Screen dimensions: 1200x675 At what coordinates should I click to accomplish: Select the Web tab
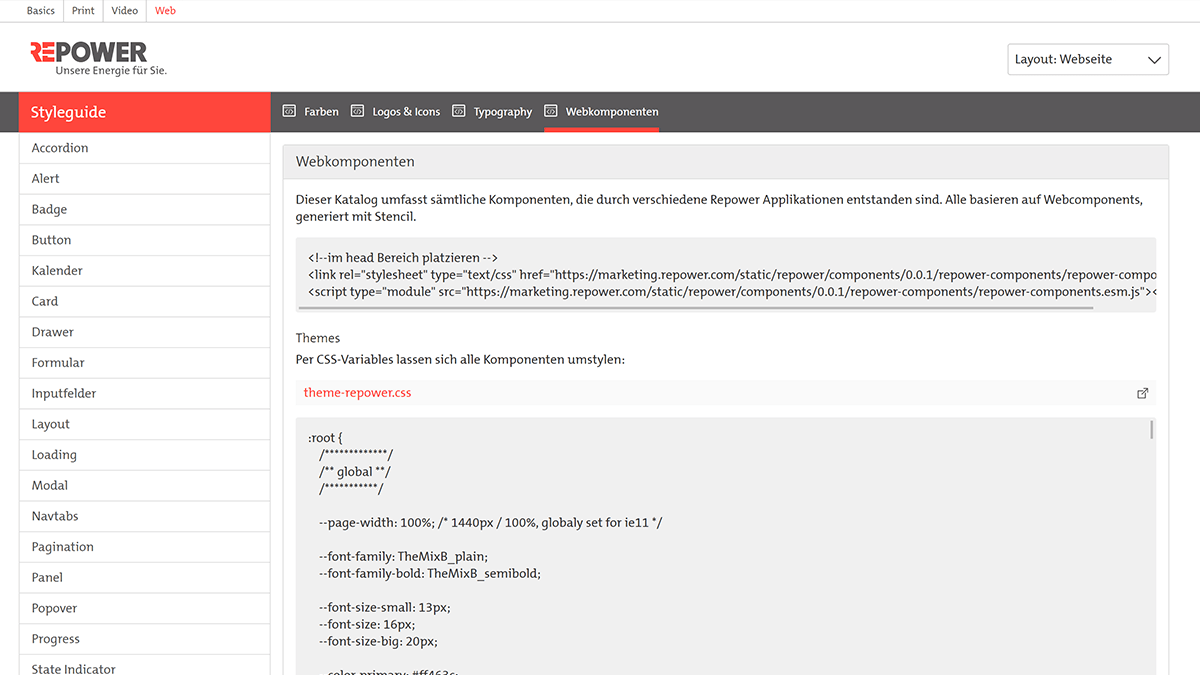[165, 11]
